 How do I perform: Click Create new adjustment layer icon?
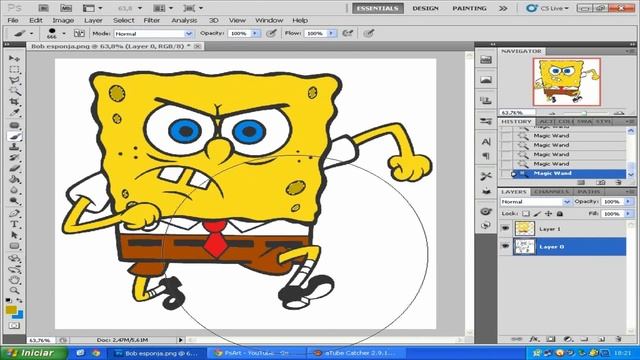pos(568,339)
